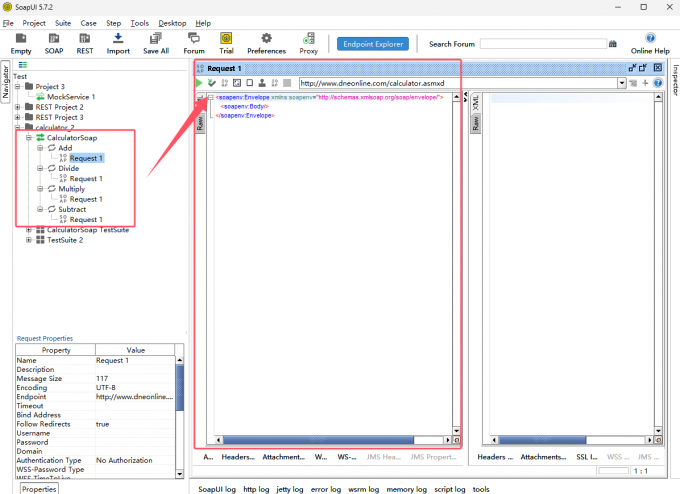Maximize the Request 1 inner window
This screenshot has width=680, height=494.
click(643, 68)
